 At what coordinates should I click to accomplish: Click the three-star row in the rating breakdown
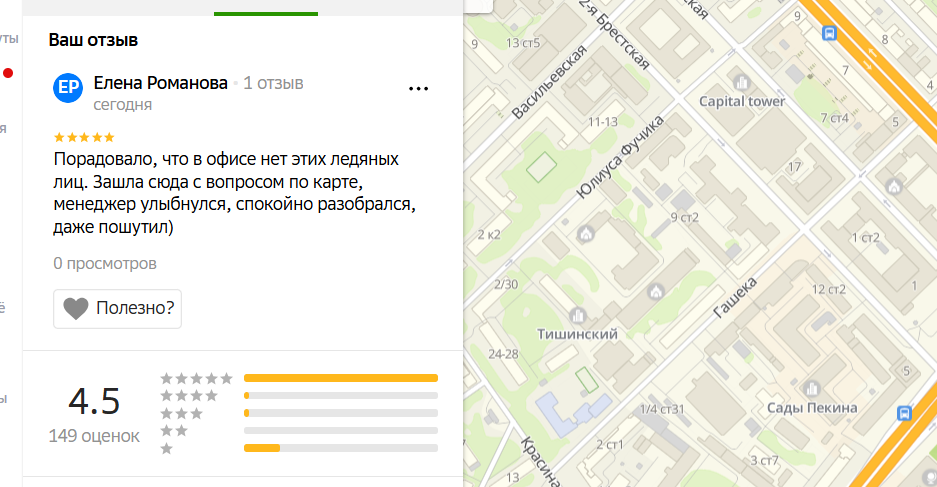299,413
